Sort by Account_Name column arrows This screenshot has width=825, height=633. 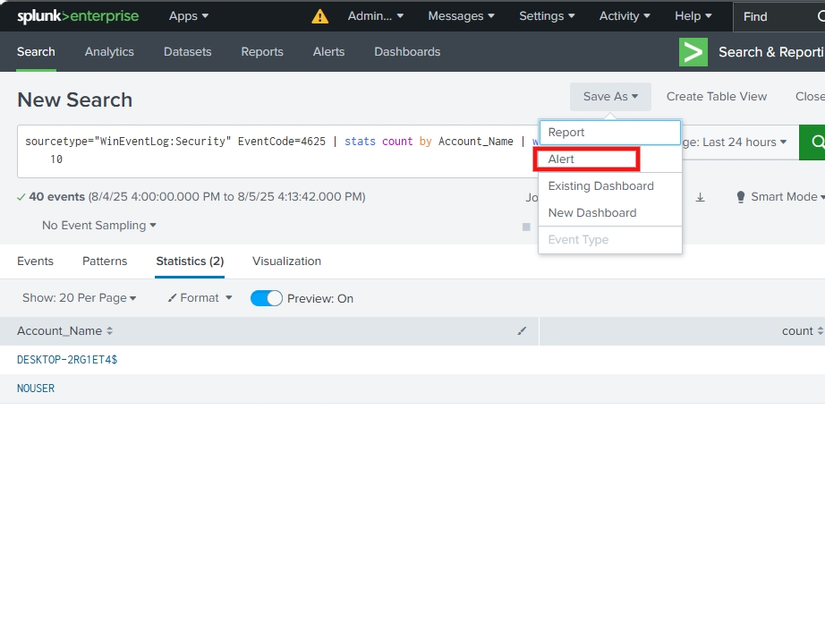[109, 331]
